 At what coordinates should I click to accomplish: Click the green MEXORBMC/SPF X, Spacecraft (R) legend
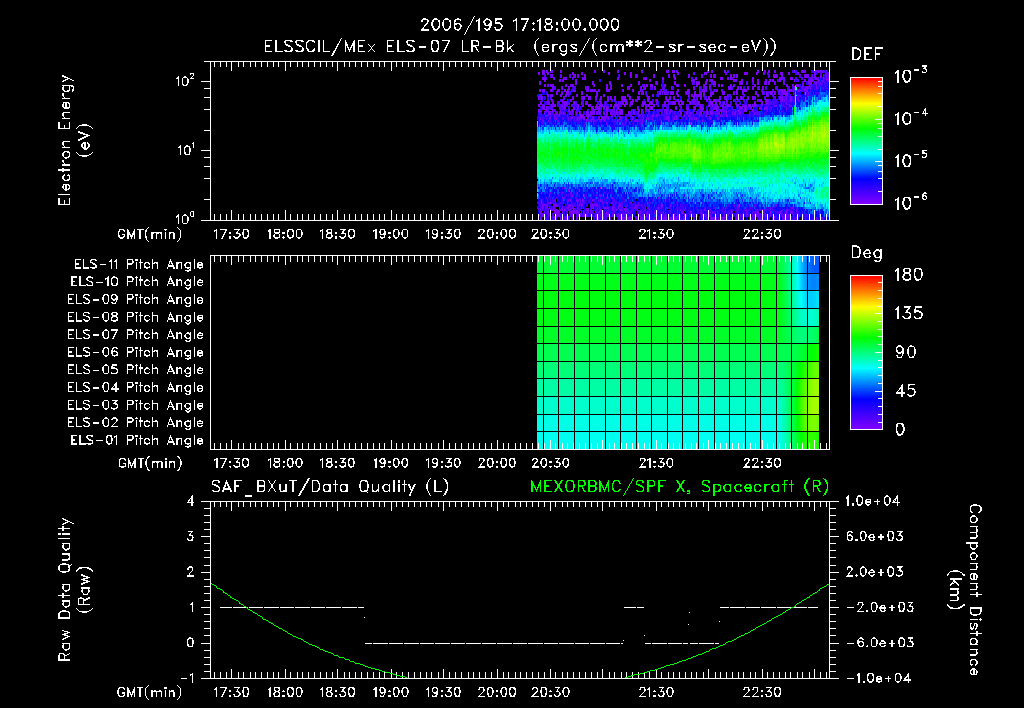point(679,487)
